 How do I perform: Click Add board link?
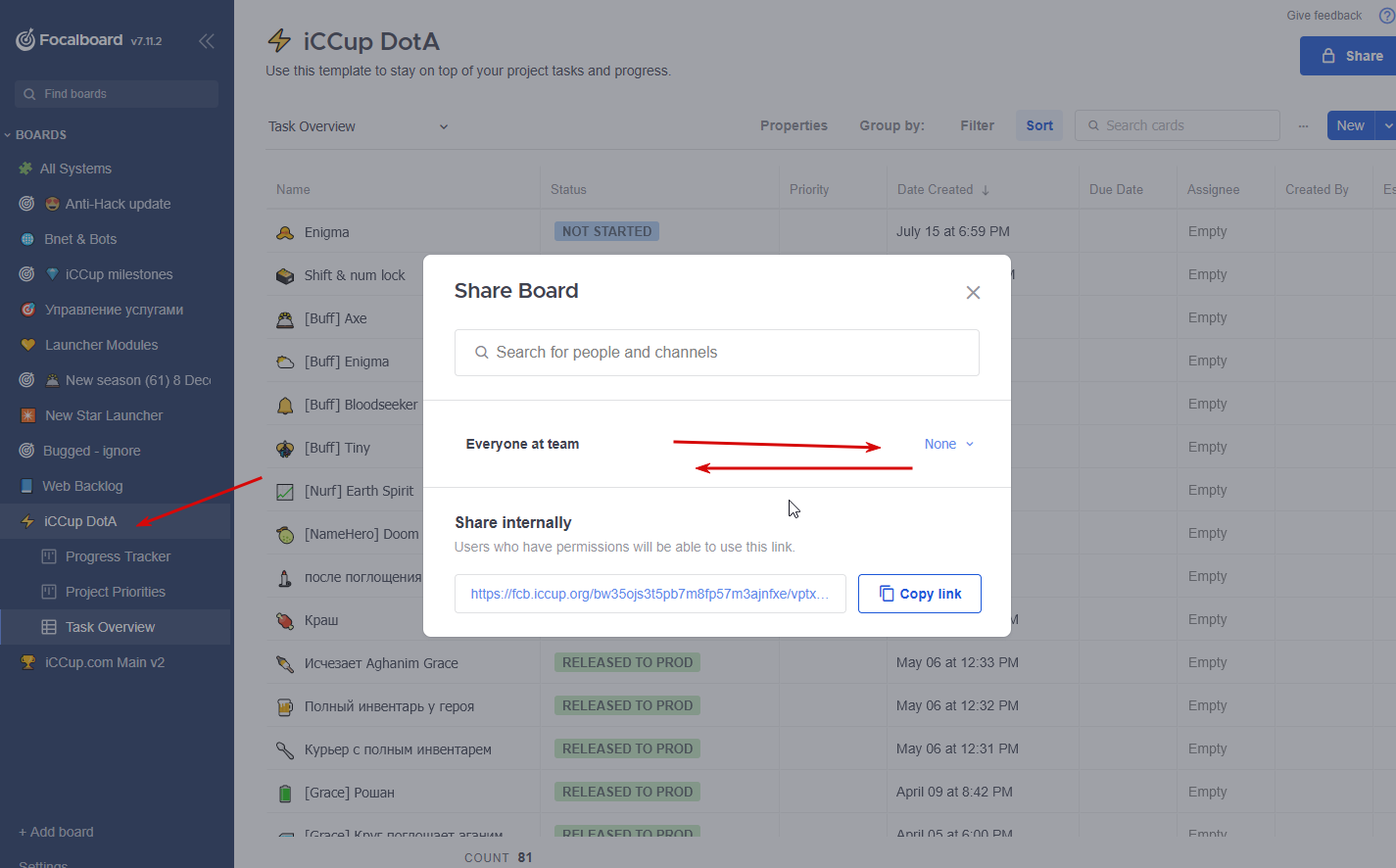(x=57, y=832)
